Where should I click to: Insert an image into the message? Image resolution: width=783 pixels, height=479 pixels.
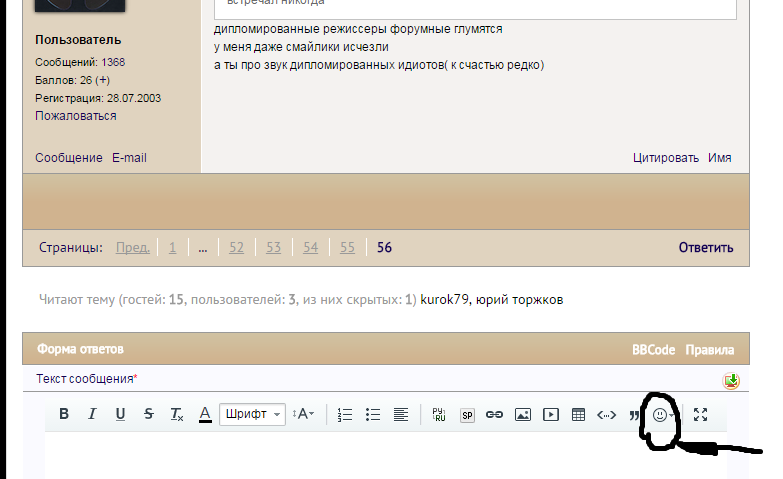(522, 414)
